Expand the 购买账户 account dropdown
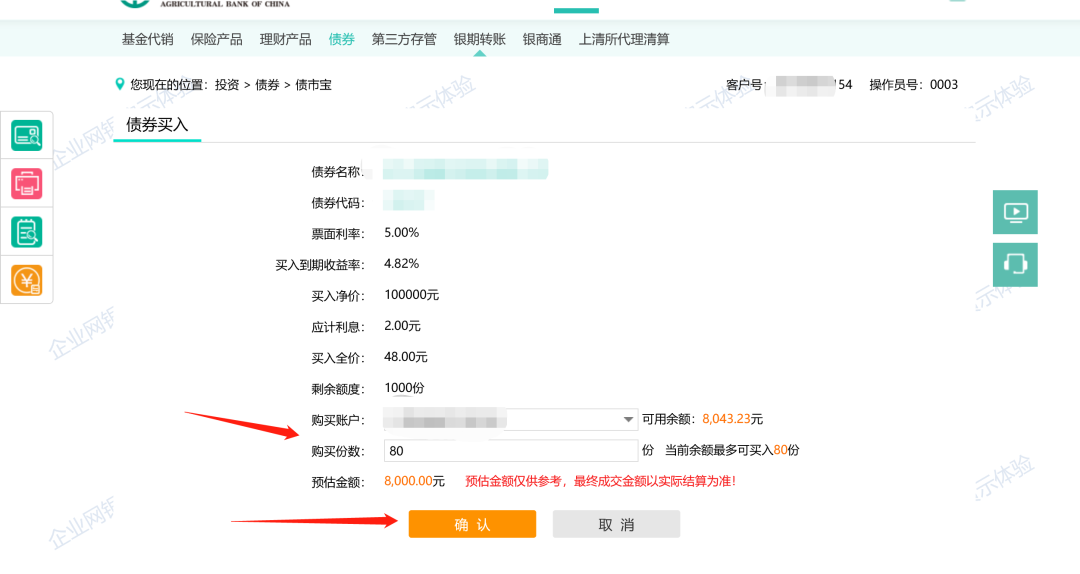 627,419
